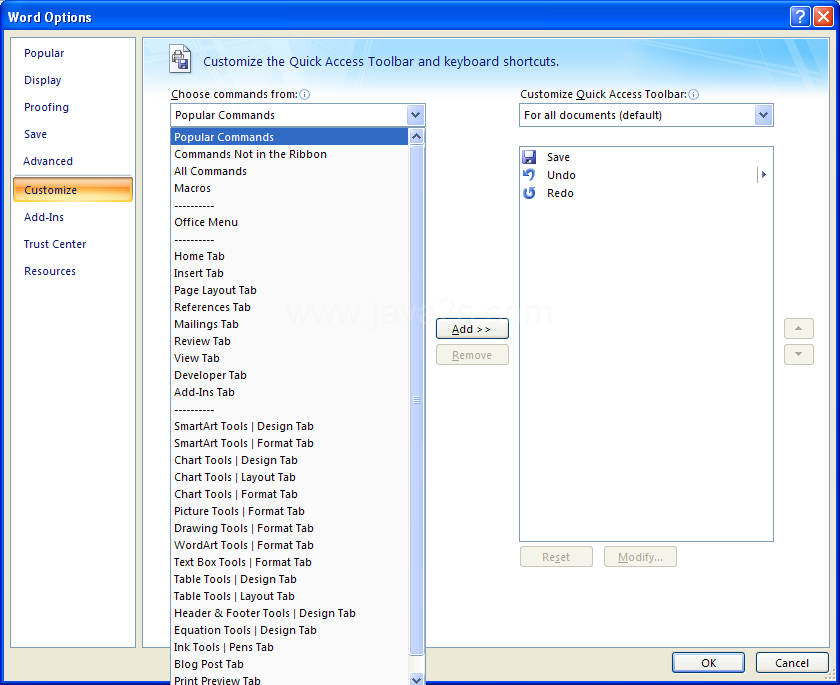Viewport: 840px width, 685px height.
Task: Select Macros in the dropdown list
Action: pyautogui.click(x=289, y=189)
